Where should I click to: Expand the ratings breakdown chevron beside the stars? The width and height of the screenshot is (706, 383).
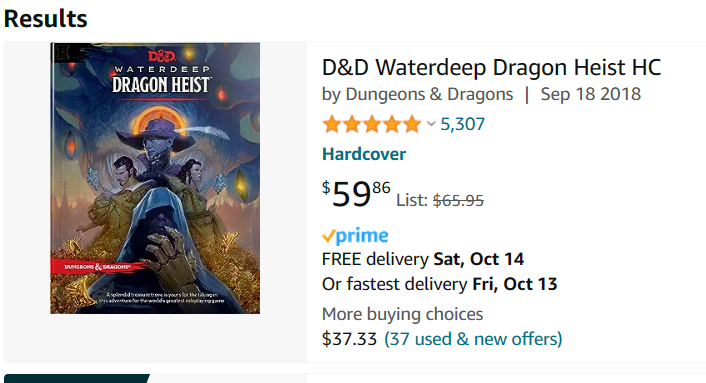431,124
